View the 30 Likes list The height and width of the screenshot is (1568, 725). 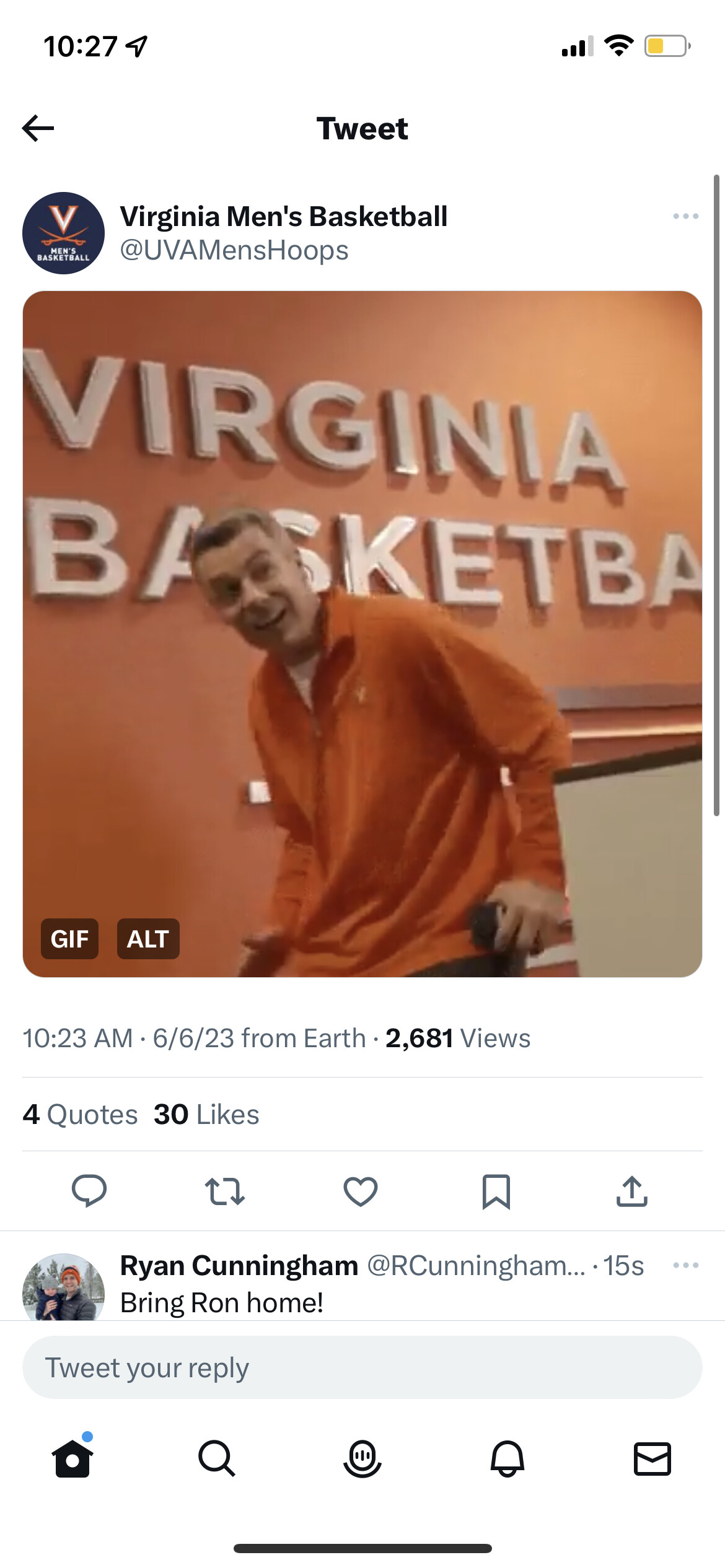coord(206,1114)
